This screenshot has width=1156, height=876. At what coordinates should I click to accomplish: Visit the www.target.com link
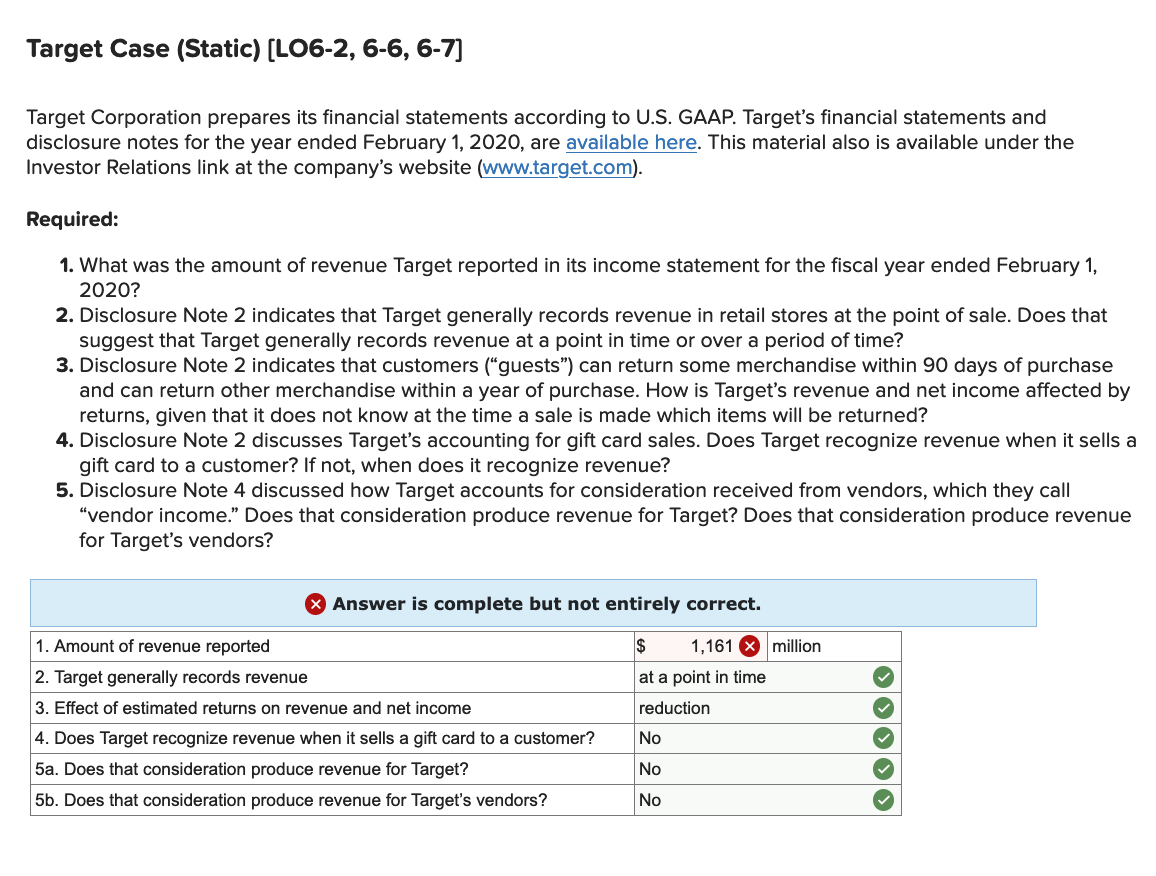557,167
